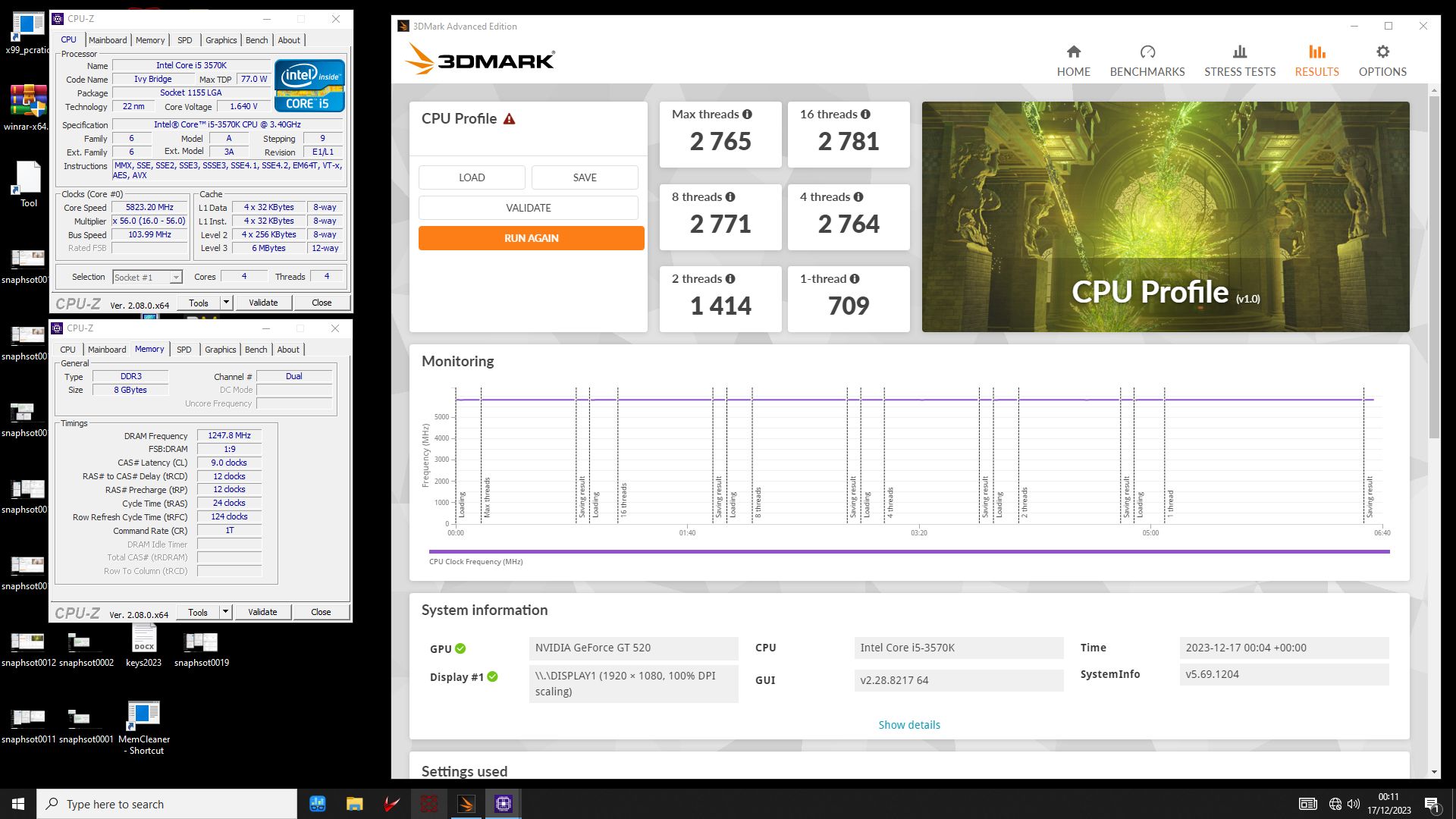The image size is (1456, 819).
Task: Click the taskbar clock showing 00:11
Action: point(1389,804)
